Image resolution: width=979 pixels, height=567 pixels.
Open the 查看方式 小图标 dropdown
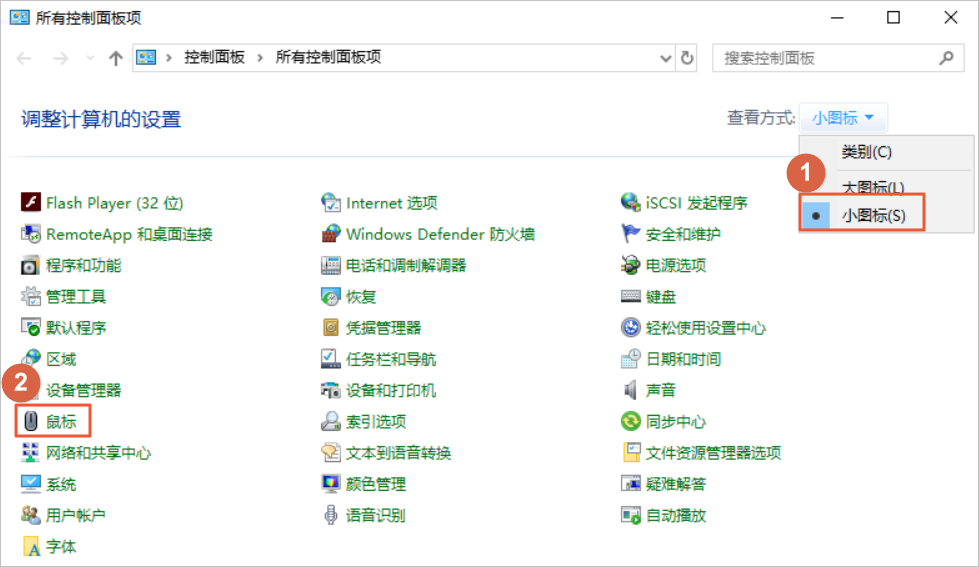[x=843, y=118]
